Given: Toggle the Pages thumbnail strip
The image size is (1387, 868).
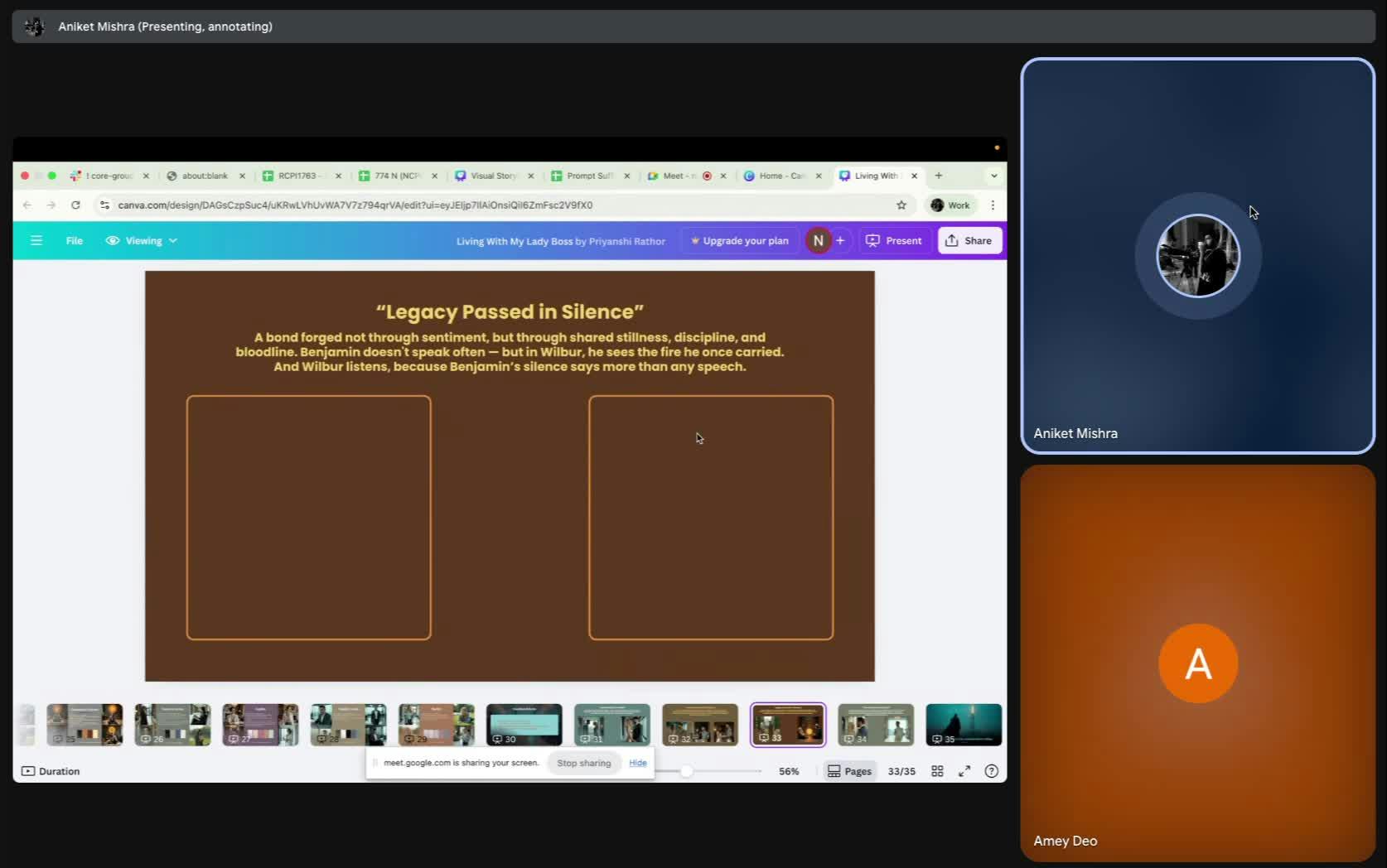Looking at the screenshot, I should click(x=849, y=771).
